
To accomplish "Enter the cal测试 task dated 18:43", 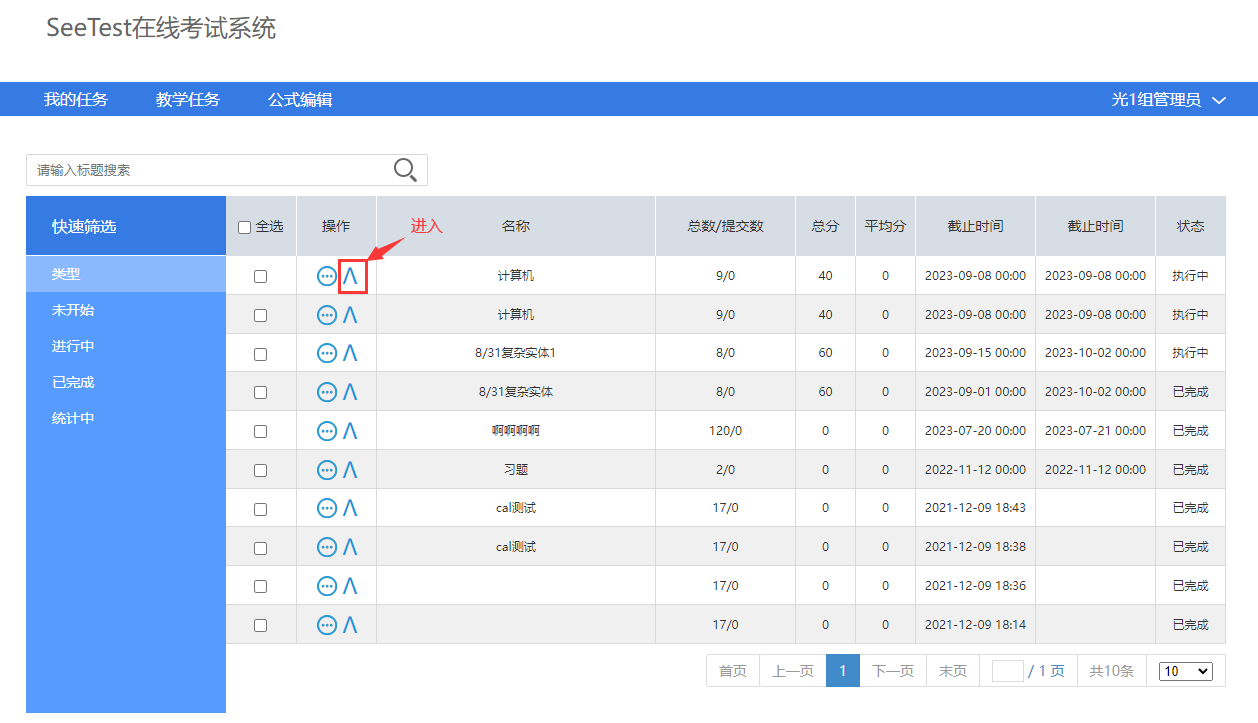I will [350, 508].
